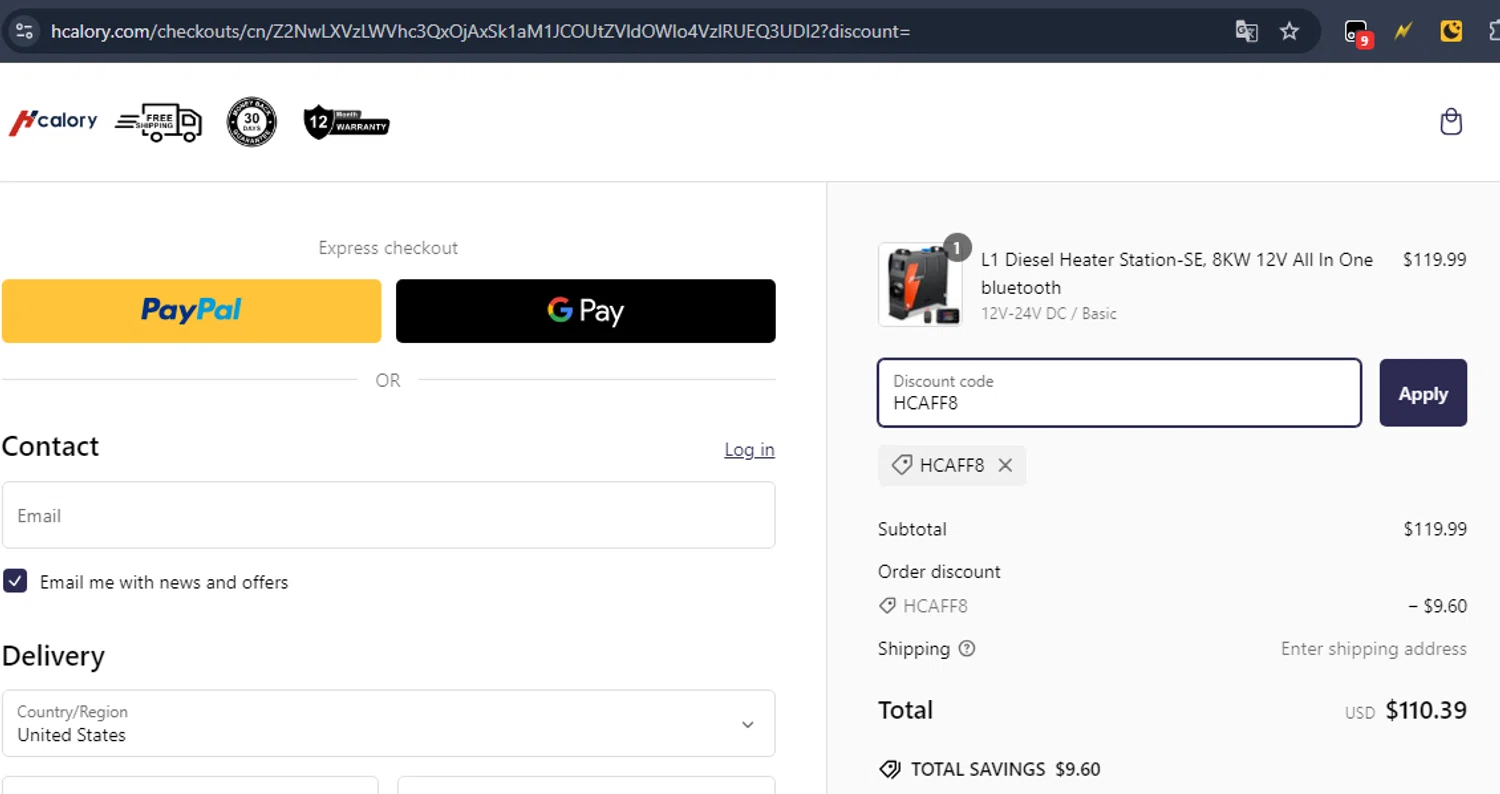Apply the discount code

[1423, 393]
